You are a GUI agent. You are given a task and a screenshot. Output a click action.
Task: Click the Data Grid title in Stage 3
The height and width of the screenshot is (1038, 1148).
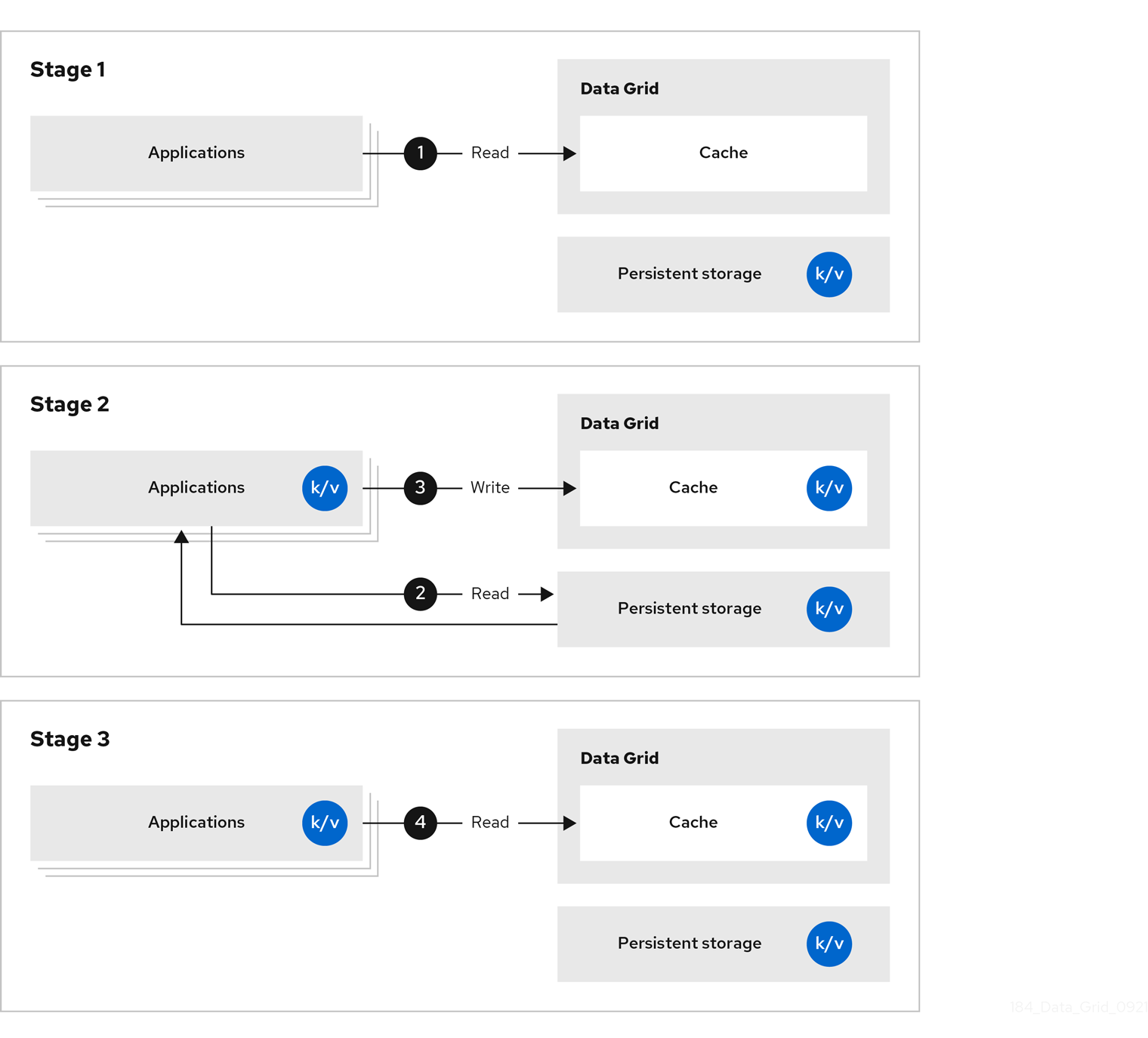tap(619, 758)
